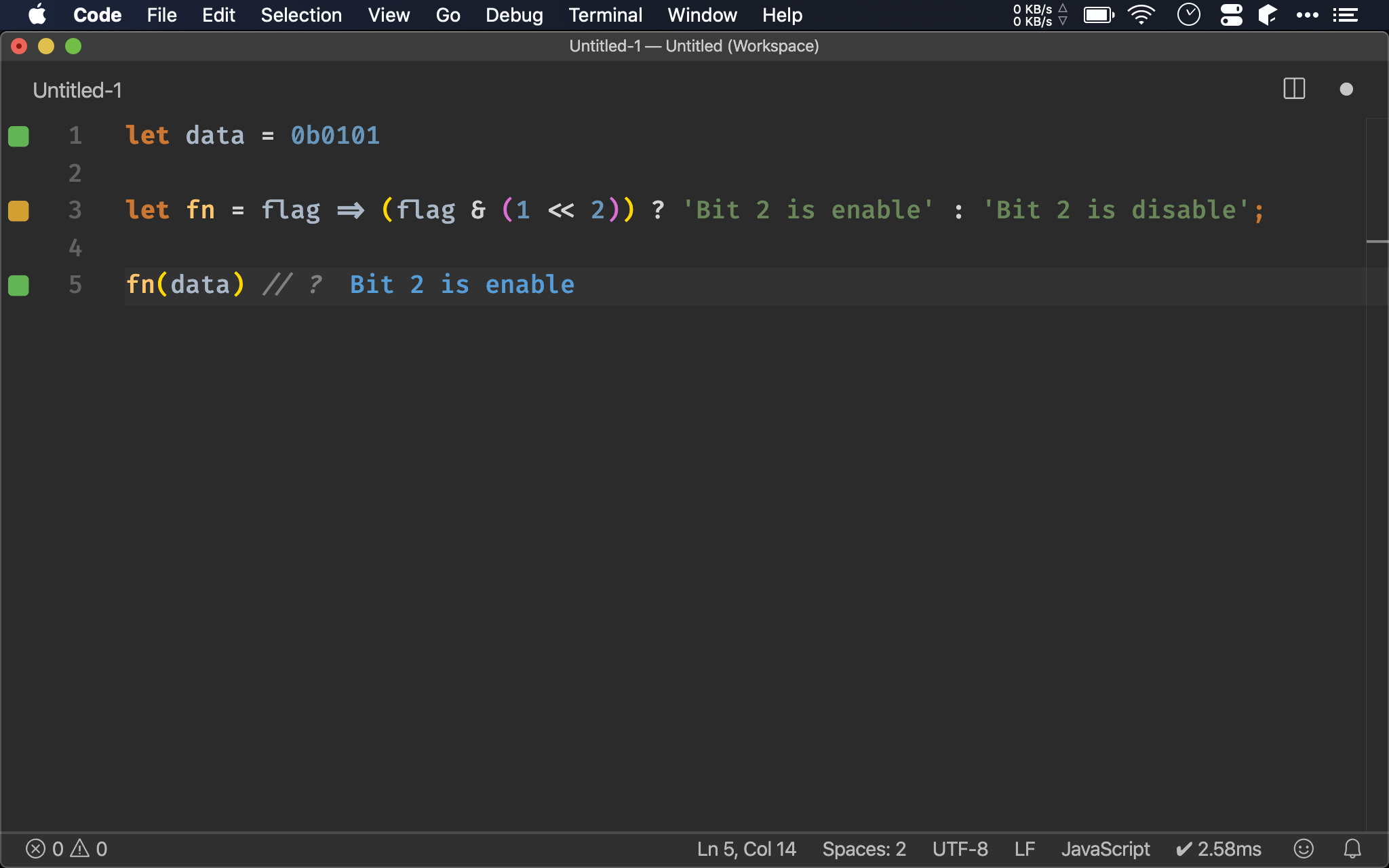Click the Terminal menu item
The image size is (1389, 868).
(603, 14)
